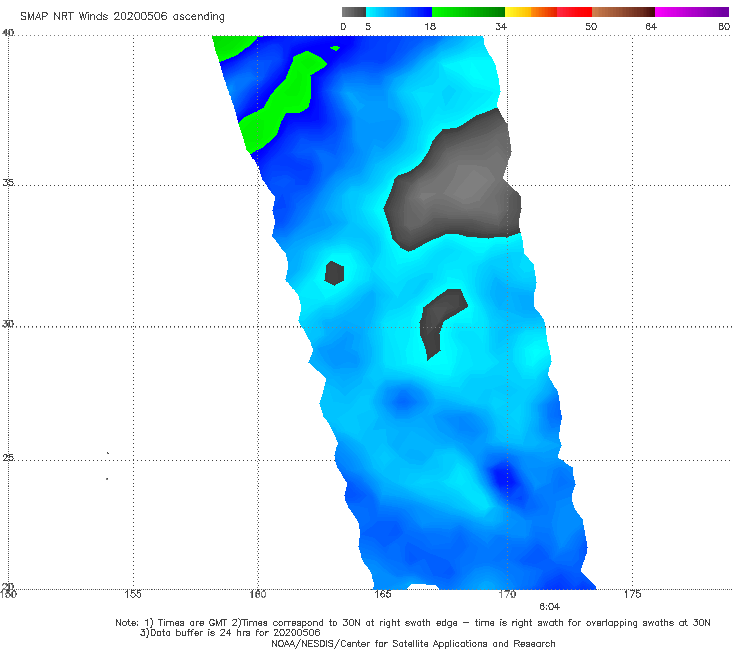Click the longitude label '155'

(133, 594)
